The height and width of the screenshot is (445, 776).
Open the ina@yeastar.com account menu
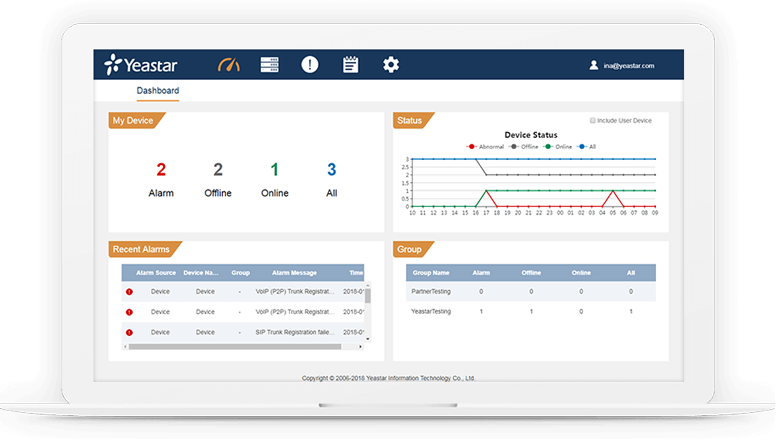[628, 66]
